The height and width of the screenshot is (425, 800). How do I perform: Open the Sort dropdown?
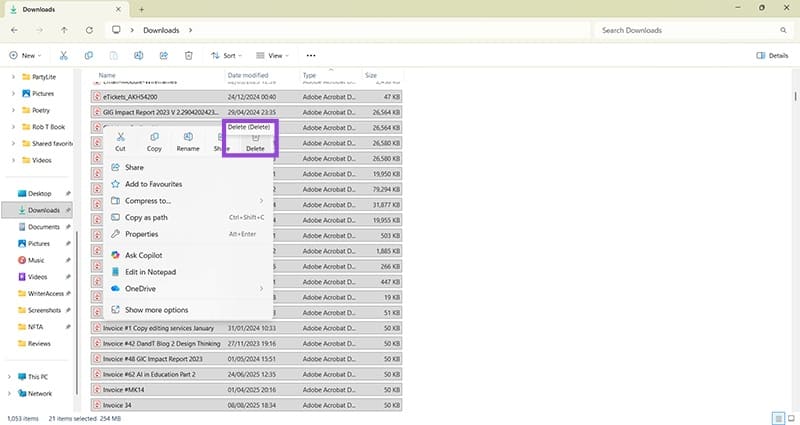(227, 56)
